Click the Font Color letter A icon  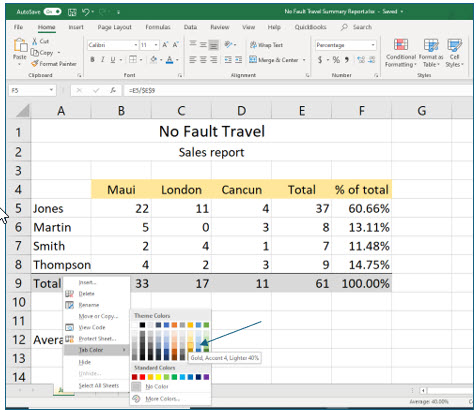[170, 60]
